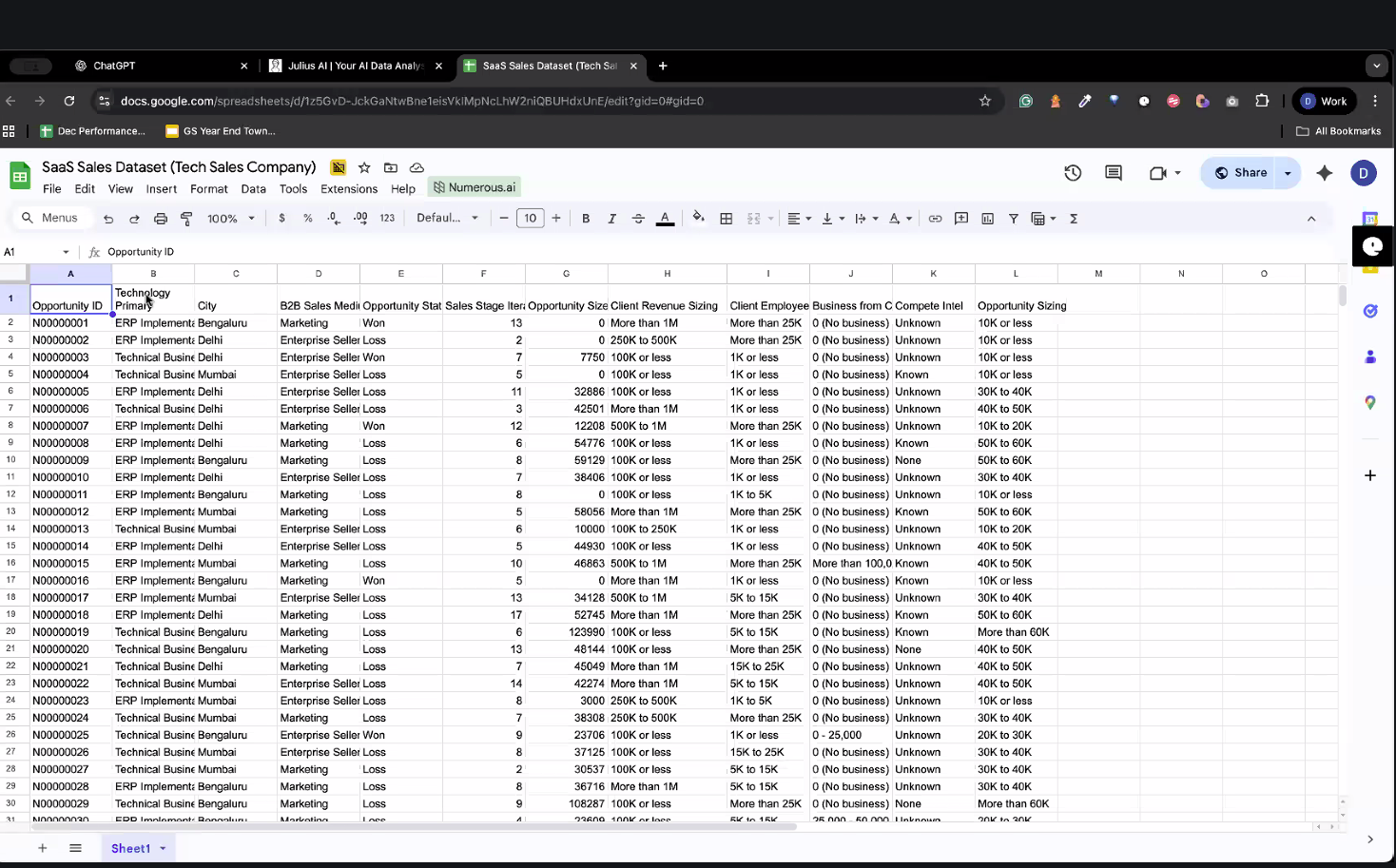Click the create a filter icon
This screenshot has height=868, width=1396.
1014,219
